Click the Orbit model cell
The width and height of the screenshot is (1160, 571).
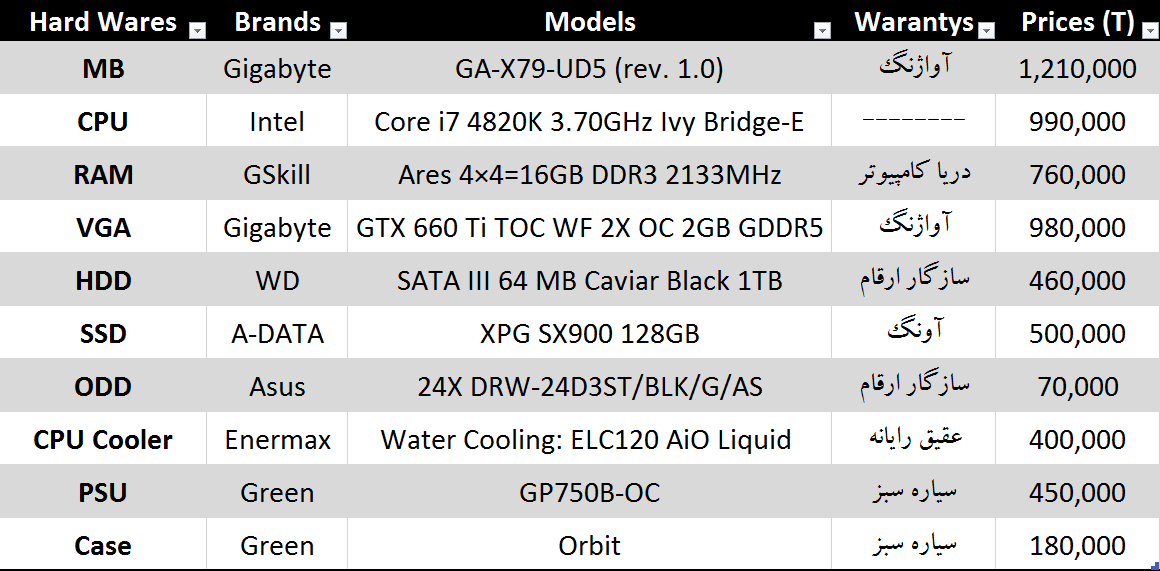[589, 546]
